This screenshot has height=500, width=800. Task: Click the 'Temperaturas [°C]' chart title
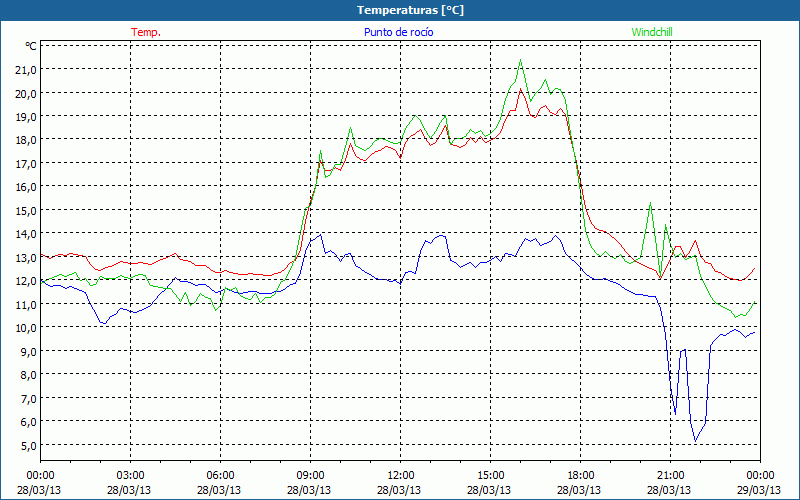(x=410, y=10)
